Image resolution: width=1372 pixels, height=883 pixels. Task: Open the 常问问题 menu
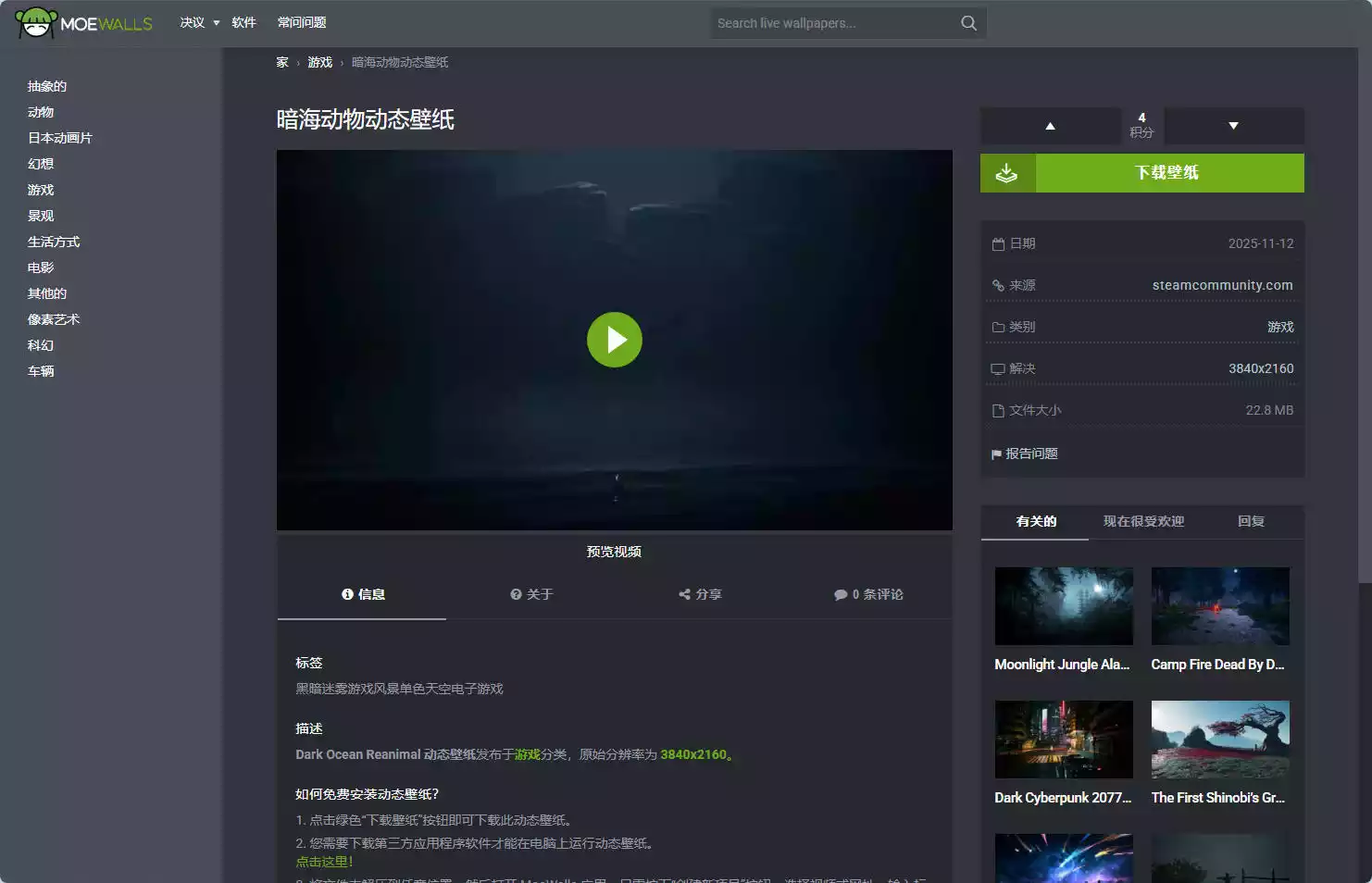(x=302, y=23)
